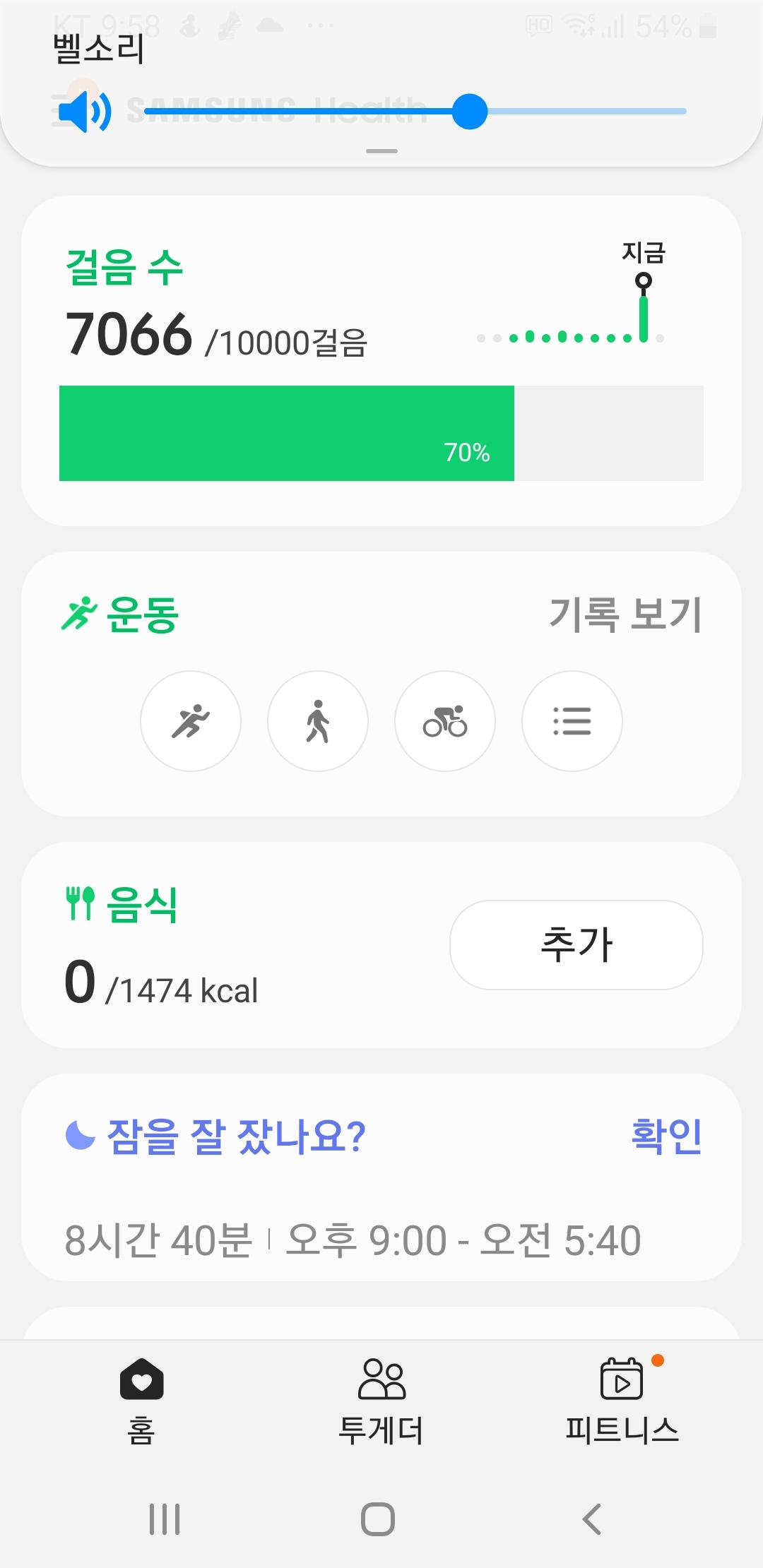Image resolution: width=763 pixels, height=1568 pixels.
Task: Open 기록 보기 exercise history
Action: click(x=625, y=614)
